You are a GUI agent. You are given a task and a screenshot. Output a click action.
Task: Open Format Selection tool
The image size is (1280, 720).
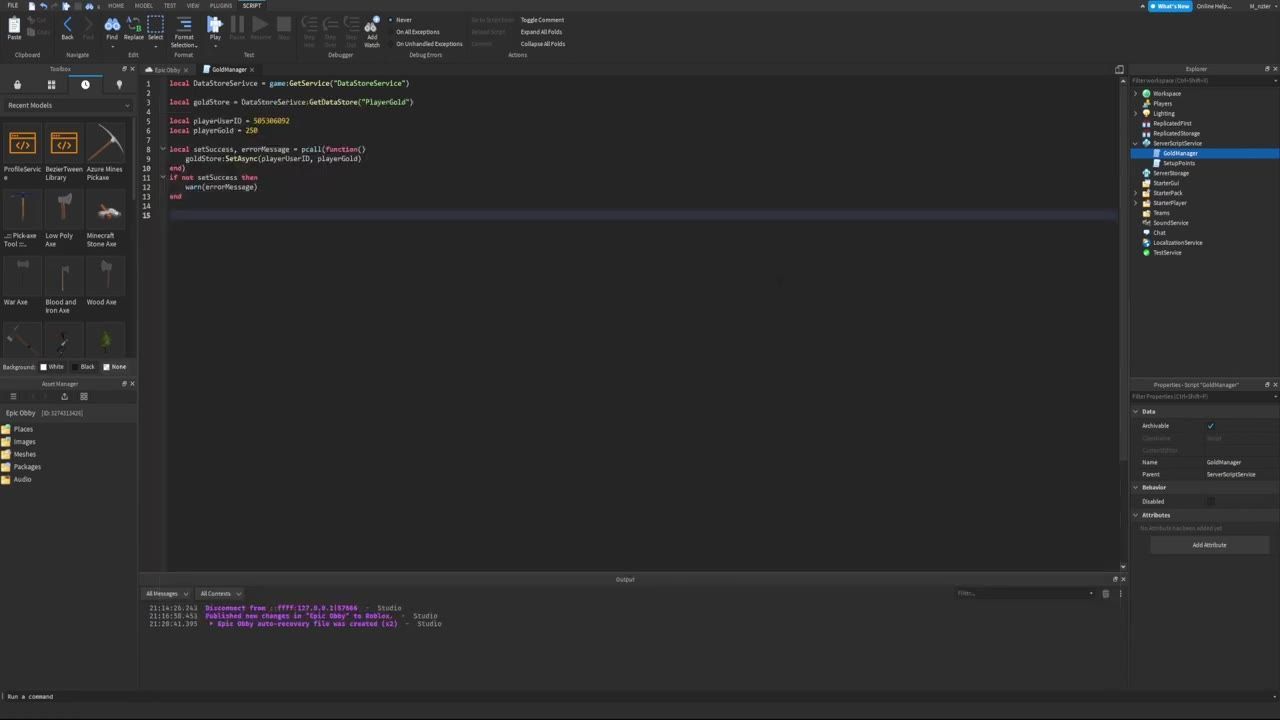pyautogui.click(x=184, y=31)
